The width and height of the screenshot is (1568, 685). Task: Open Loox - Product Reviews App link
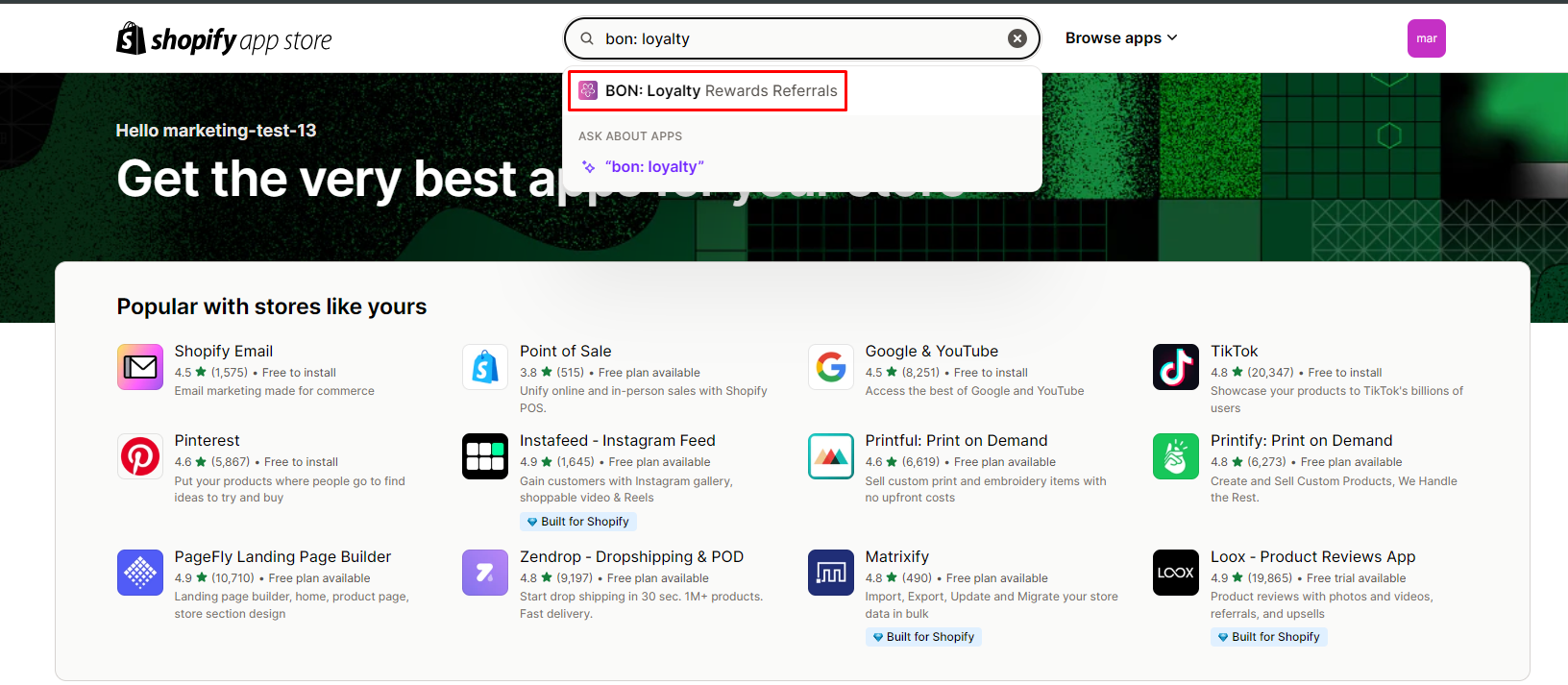point(1313,557)
